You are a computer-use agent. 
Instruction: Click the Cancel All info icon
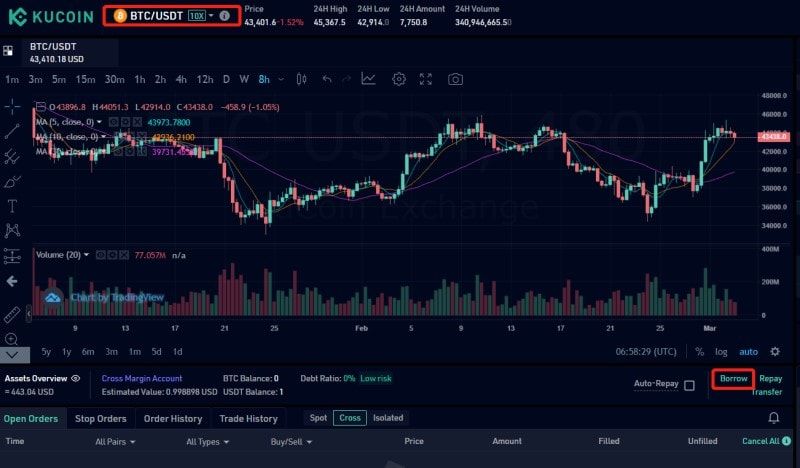pos(786,440)
